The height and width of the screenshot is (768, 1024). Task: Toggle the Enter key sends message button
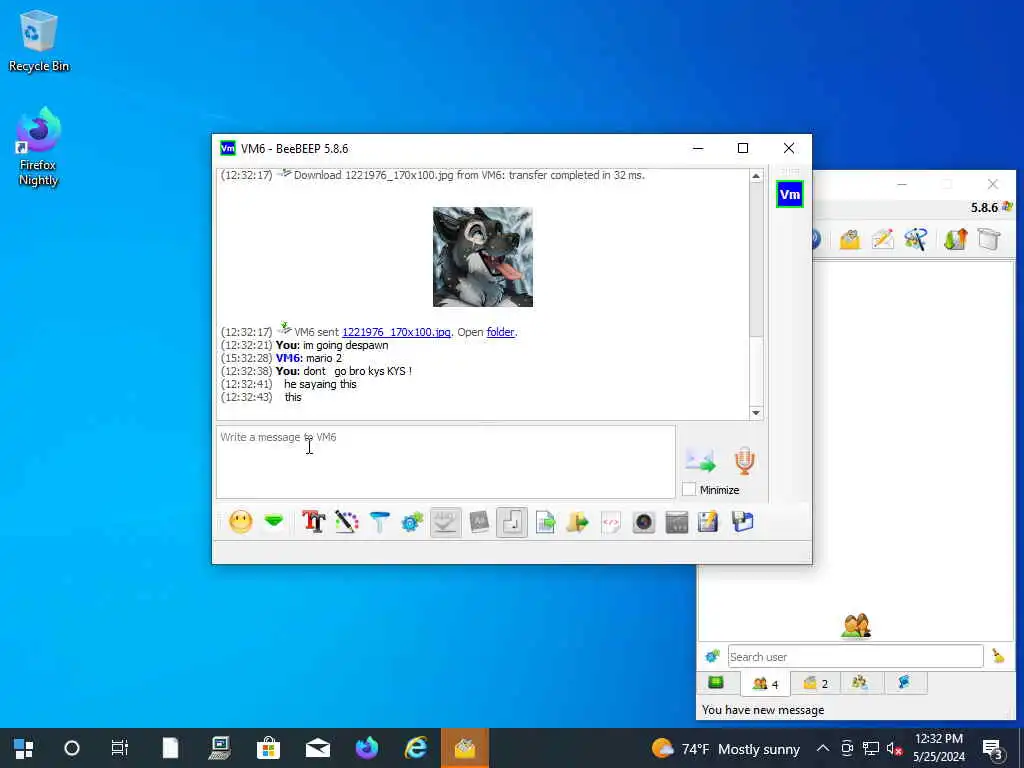[512, 522]
